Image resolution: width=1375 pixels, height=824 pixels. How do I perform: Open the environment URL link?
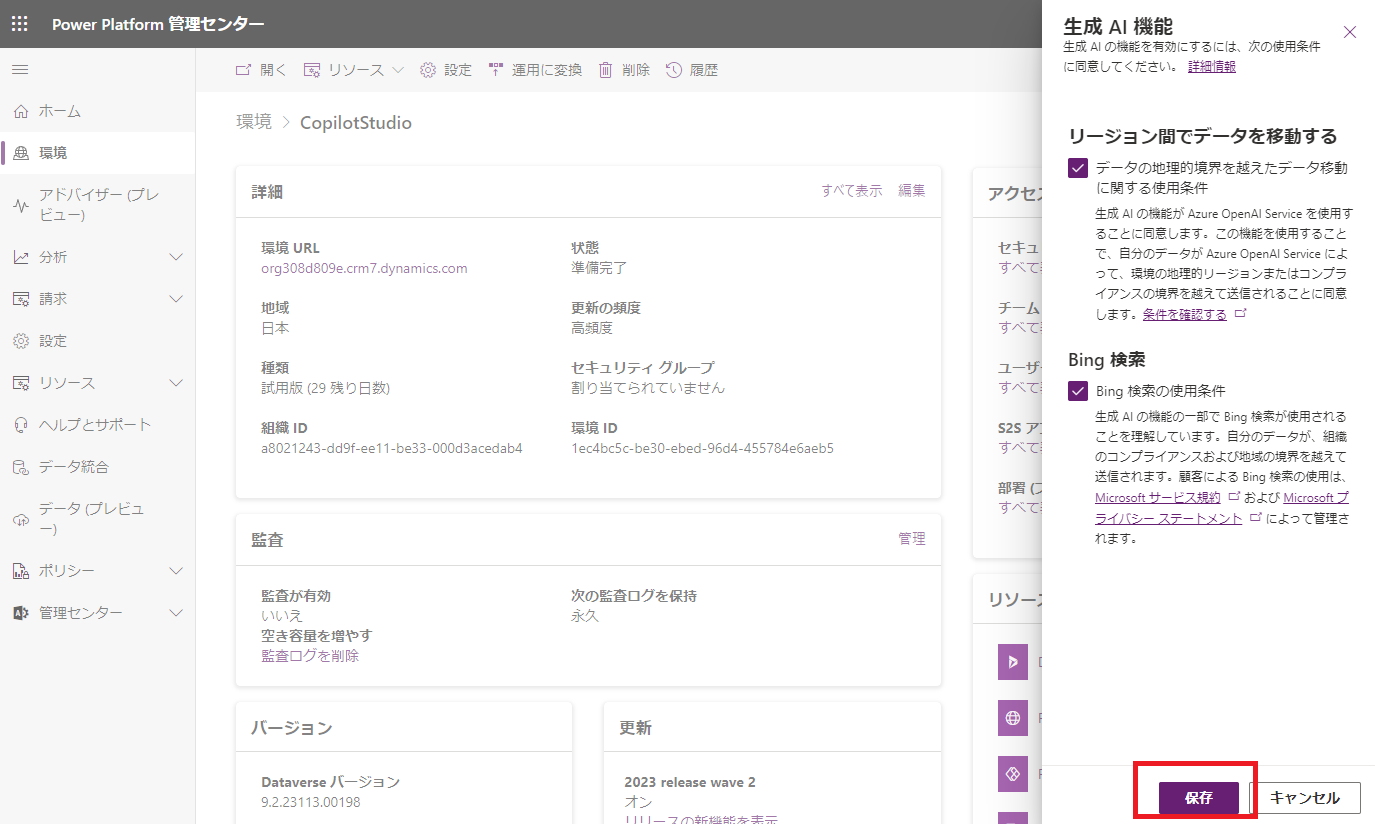[364, 268]
